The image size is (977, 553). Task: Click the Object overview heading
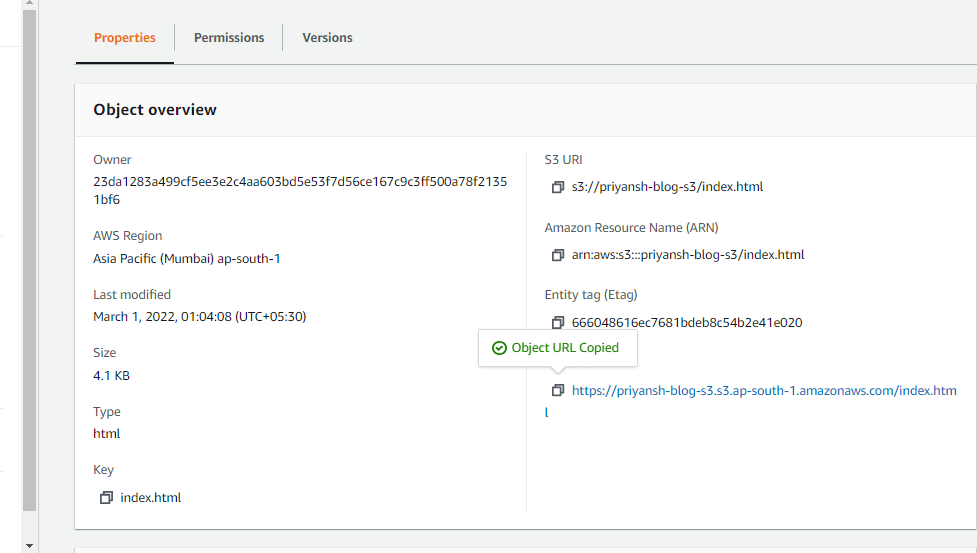(x=155, y=110)
